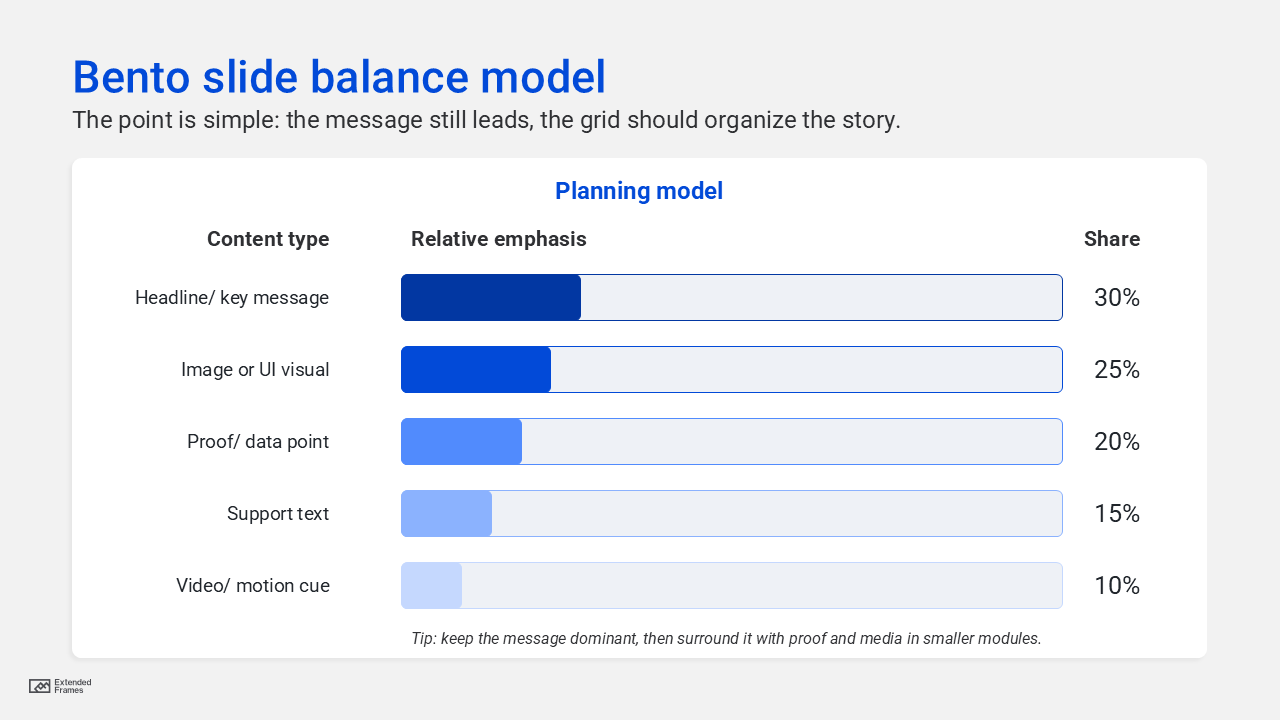This screenshot has width=1280, height=720.
Task: Click the subtitle starting 'The point is simple'
Action: pos(486,120)
